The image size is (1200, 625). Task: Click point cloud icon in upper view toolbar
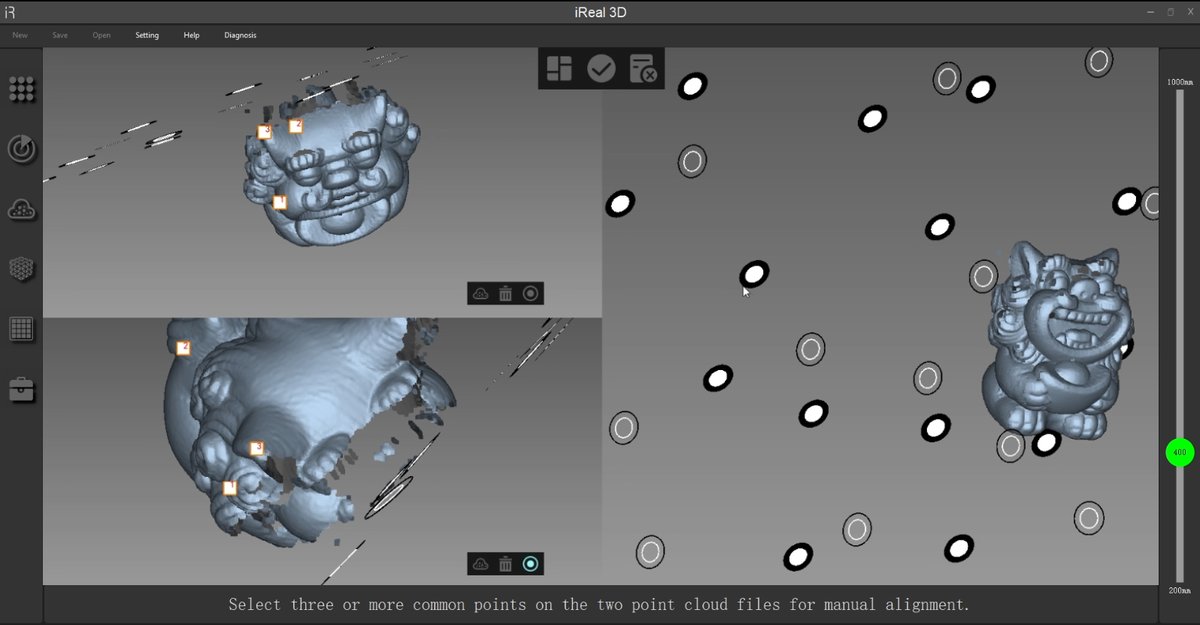(x=481, y=294)
